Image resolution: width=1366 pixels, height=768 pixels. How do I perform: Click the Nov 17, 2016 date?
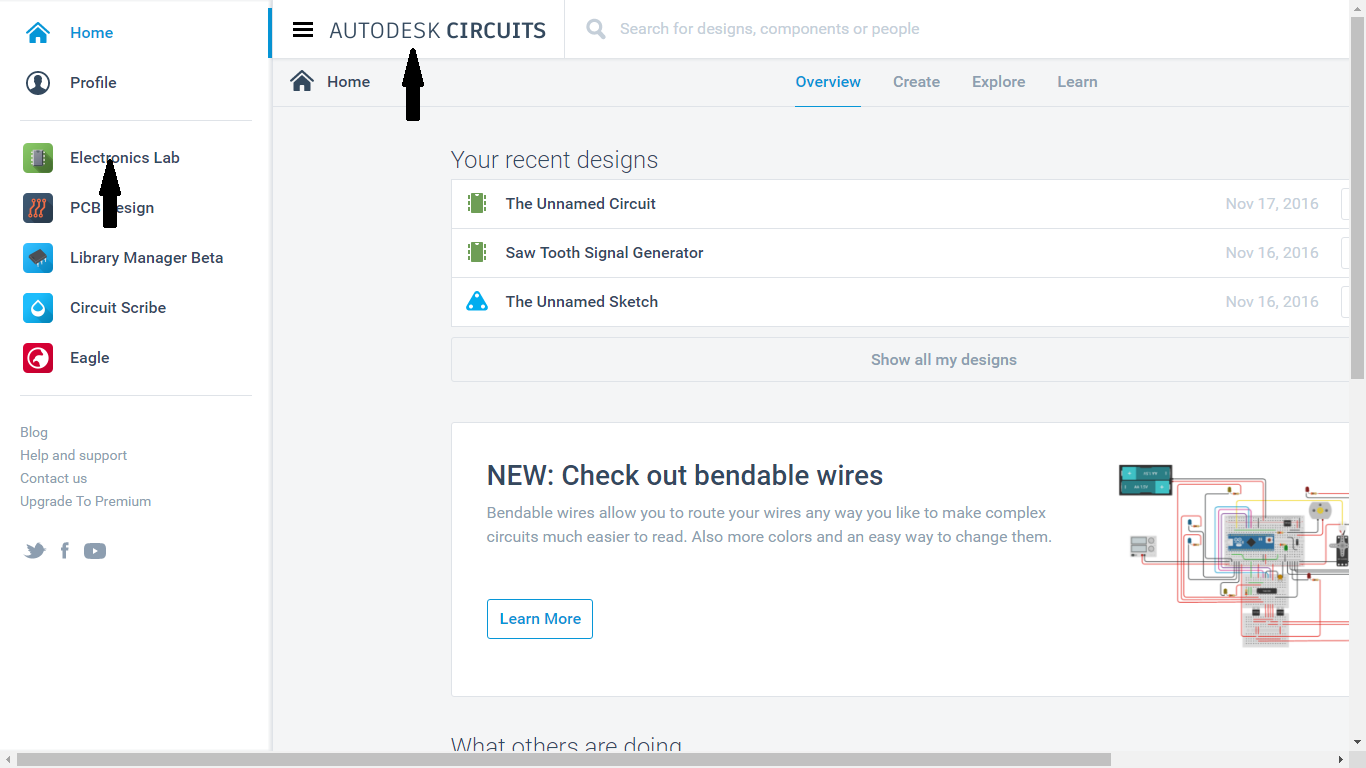pos(1272,204)
